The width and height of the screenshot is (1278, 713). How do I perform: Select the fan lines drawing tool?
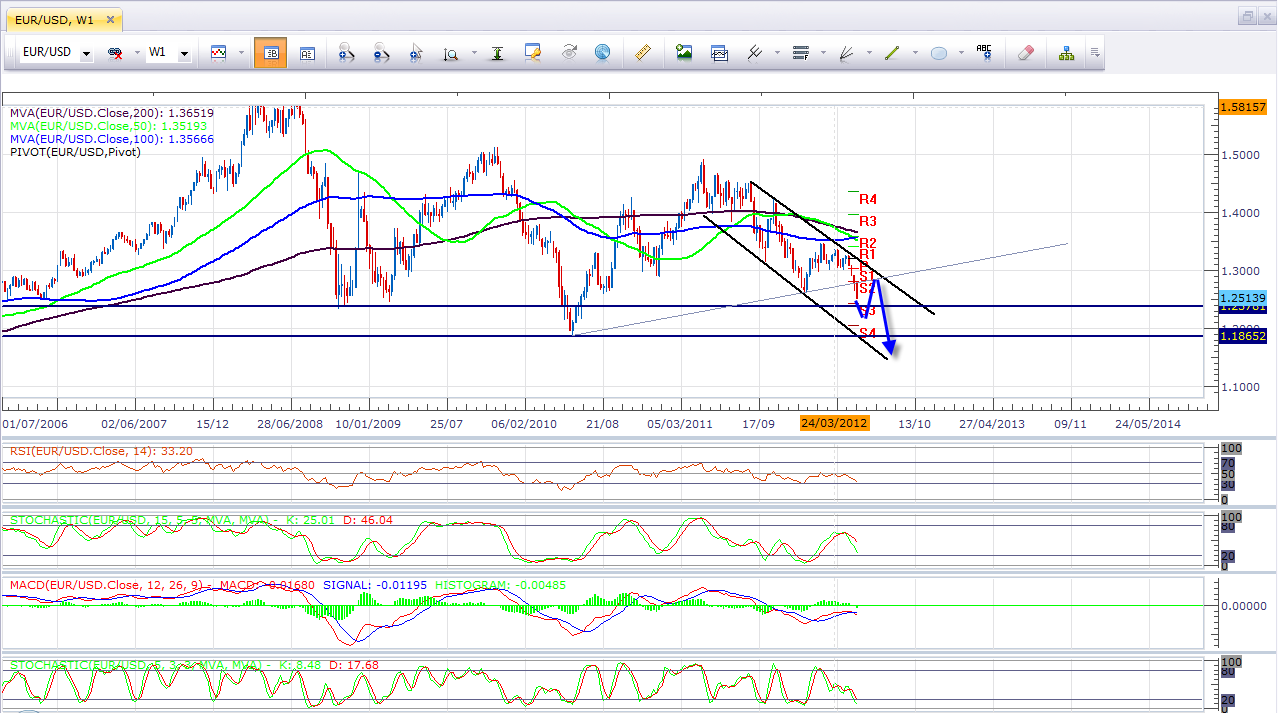pos(847,53)
